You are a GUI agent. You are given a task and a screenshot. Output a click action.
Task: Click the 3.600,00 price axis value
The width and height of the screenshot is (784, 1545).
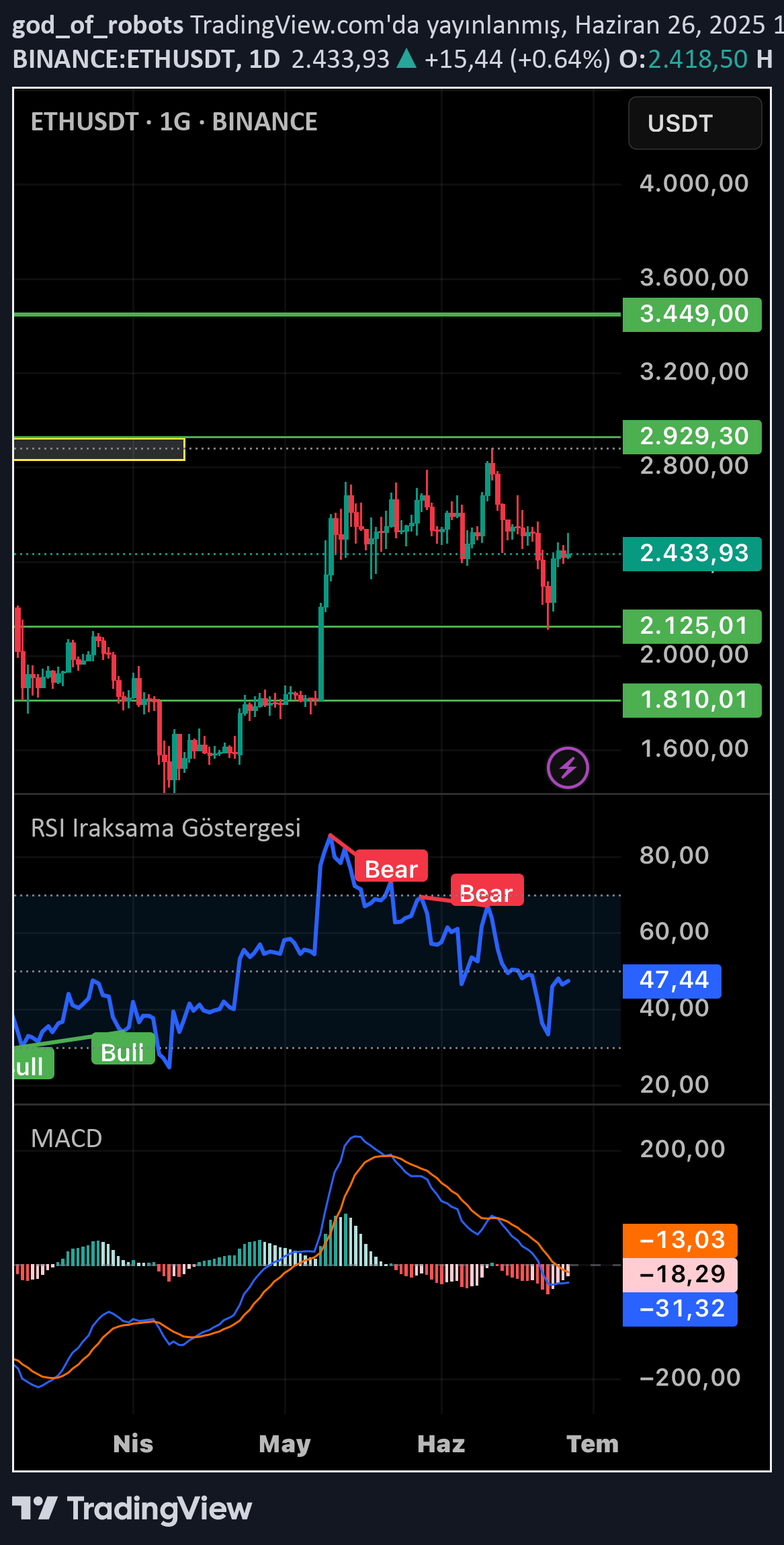[x=694, y=278]
